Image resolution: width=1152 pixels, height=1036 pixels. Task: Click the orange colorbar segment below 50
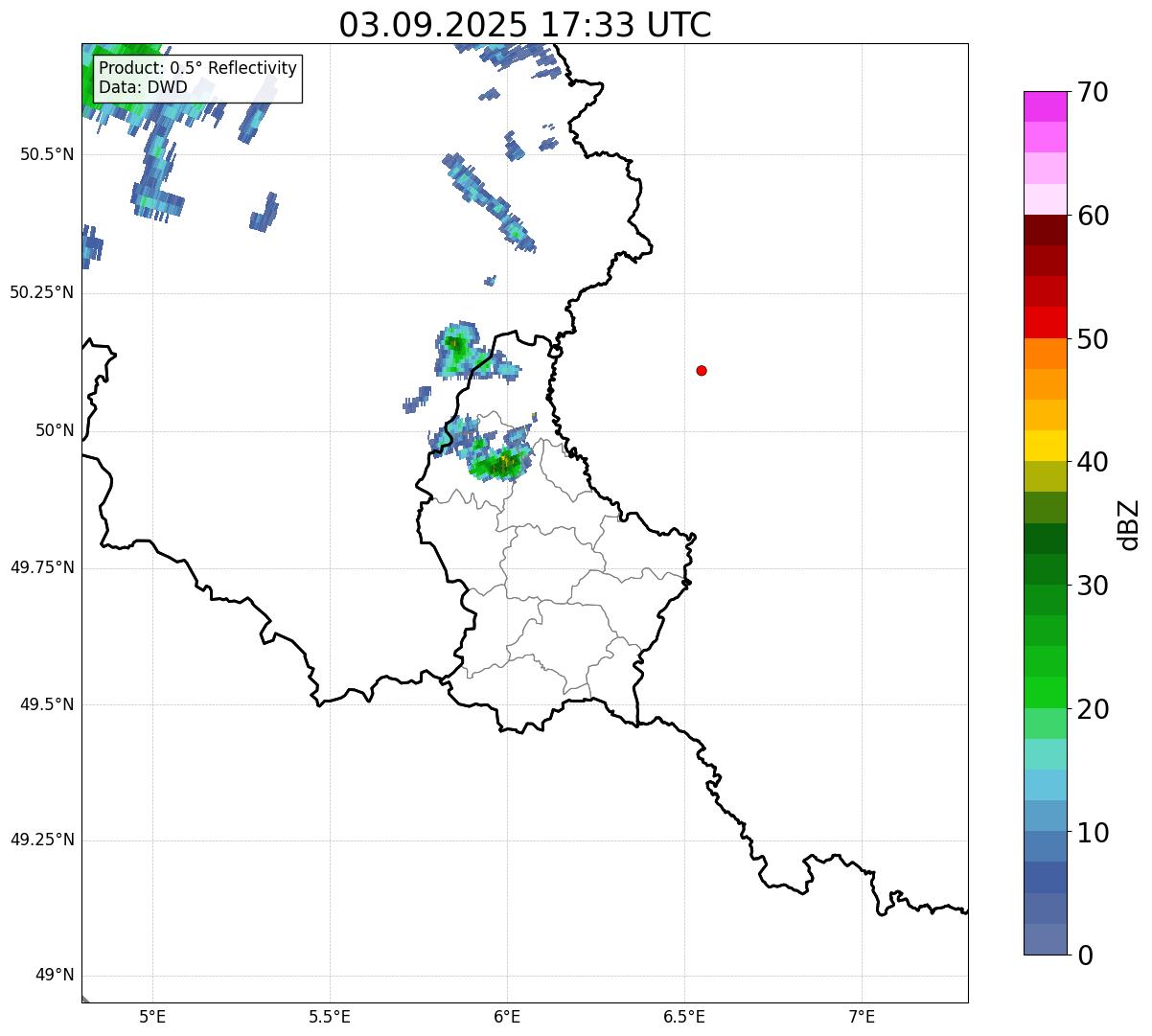(x=1046, y=354)
